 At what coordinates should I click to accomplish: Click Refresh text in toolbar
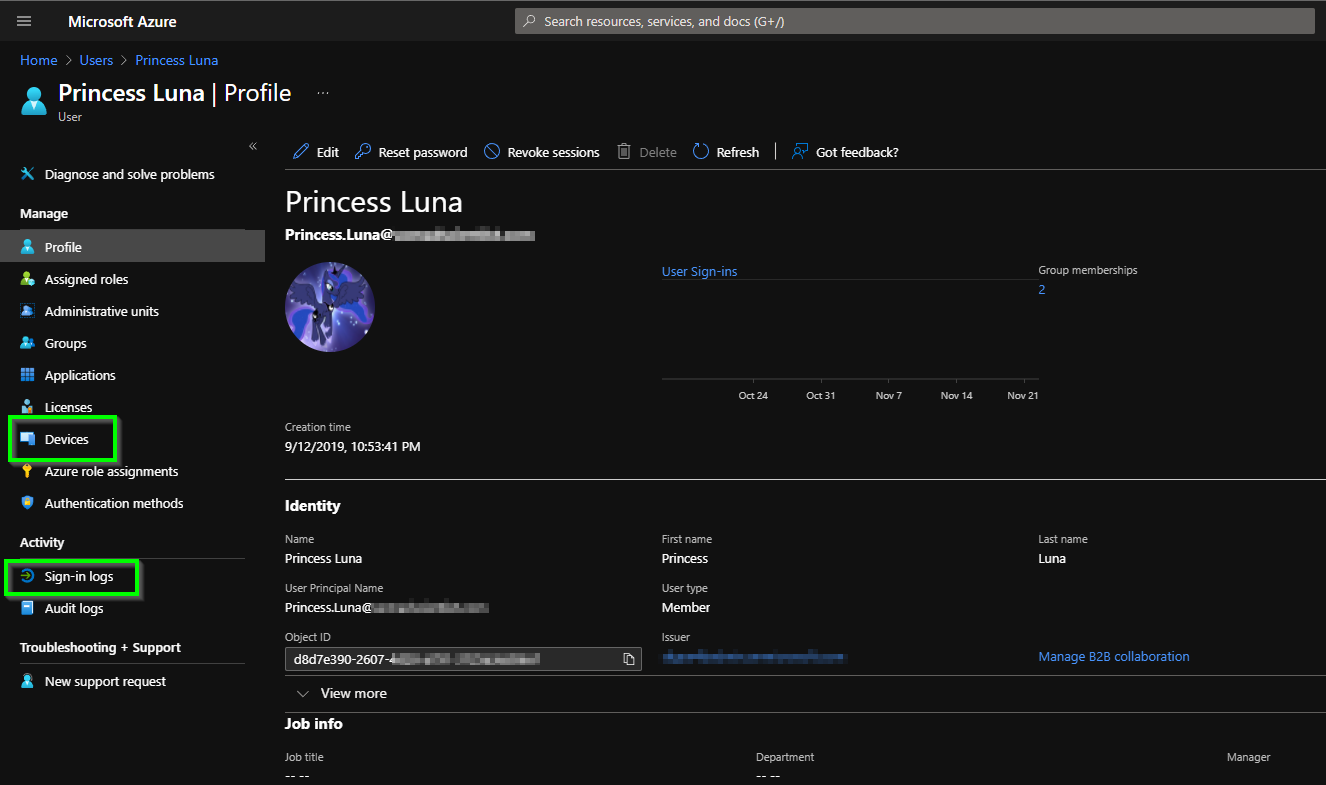738,152
